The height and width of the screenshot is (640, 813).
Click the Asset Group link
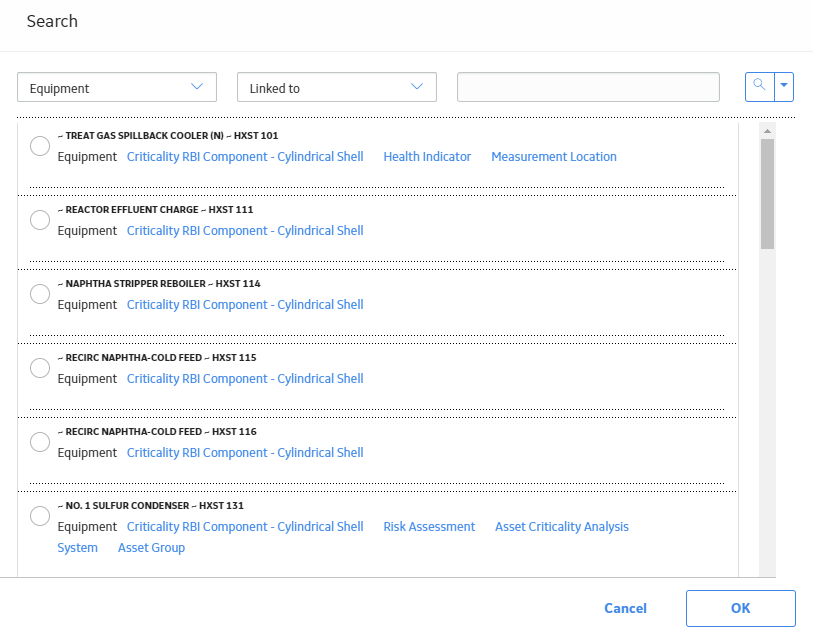pyautogui.click(x=151, y=548)
